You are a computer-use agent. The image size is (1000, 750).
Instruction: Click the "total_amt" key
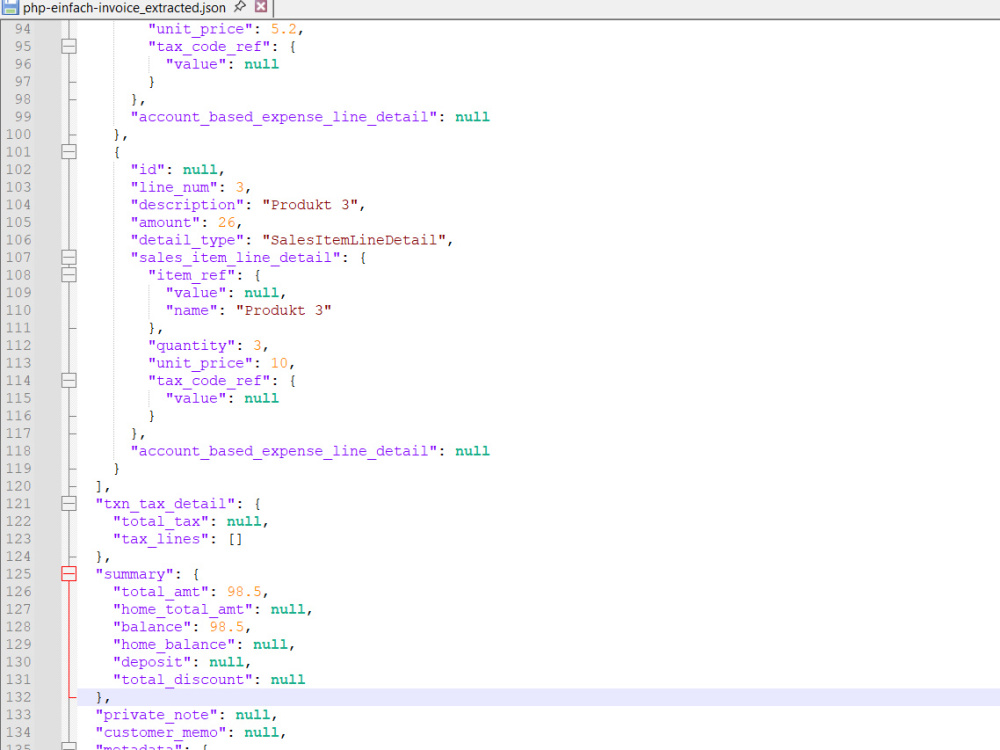click(161, 592)
